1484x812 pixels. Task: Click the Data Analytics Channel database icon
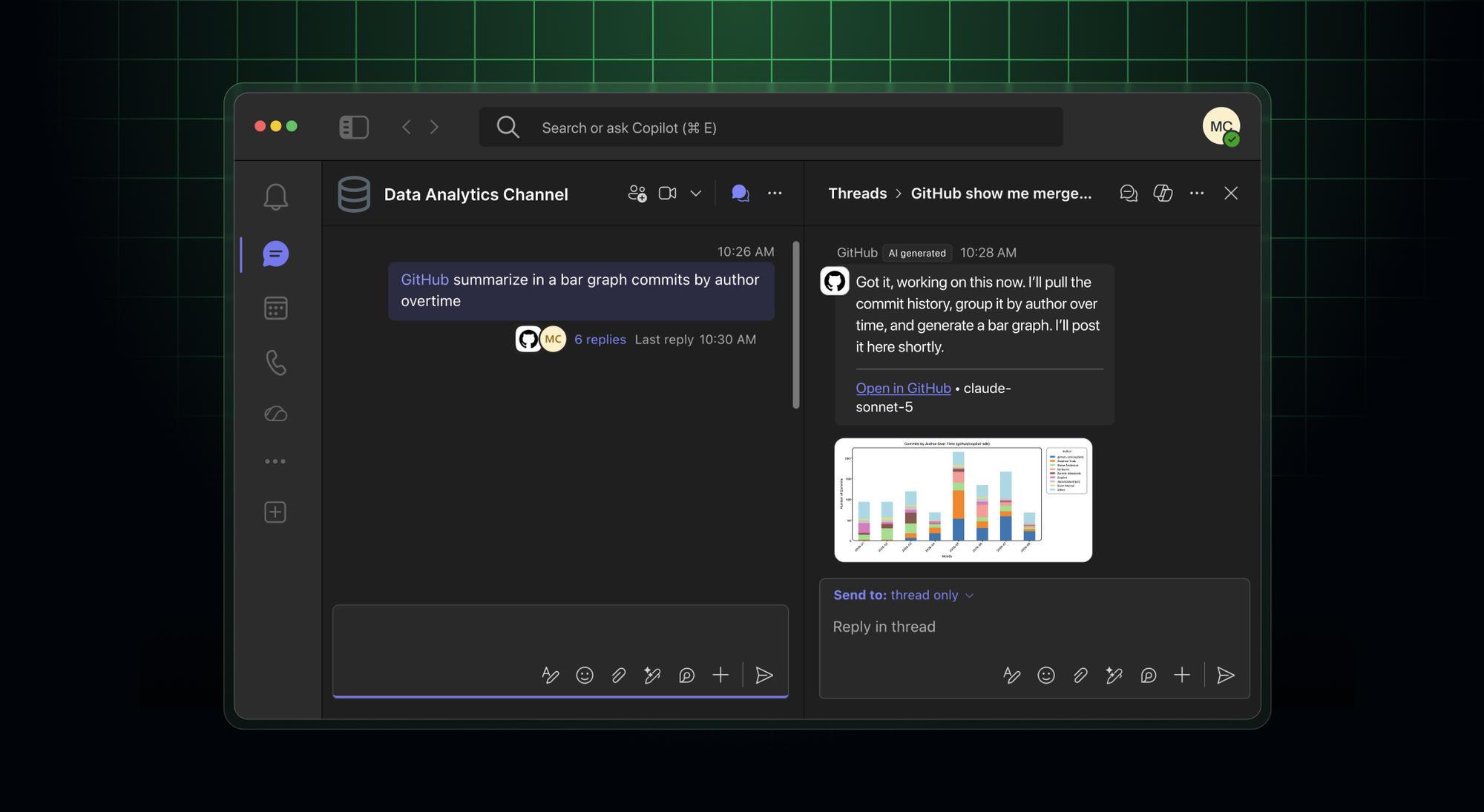point(354,194)
